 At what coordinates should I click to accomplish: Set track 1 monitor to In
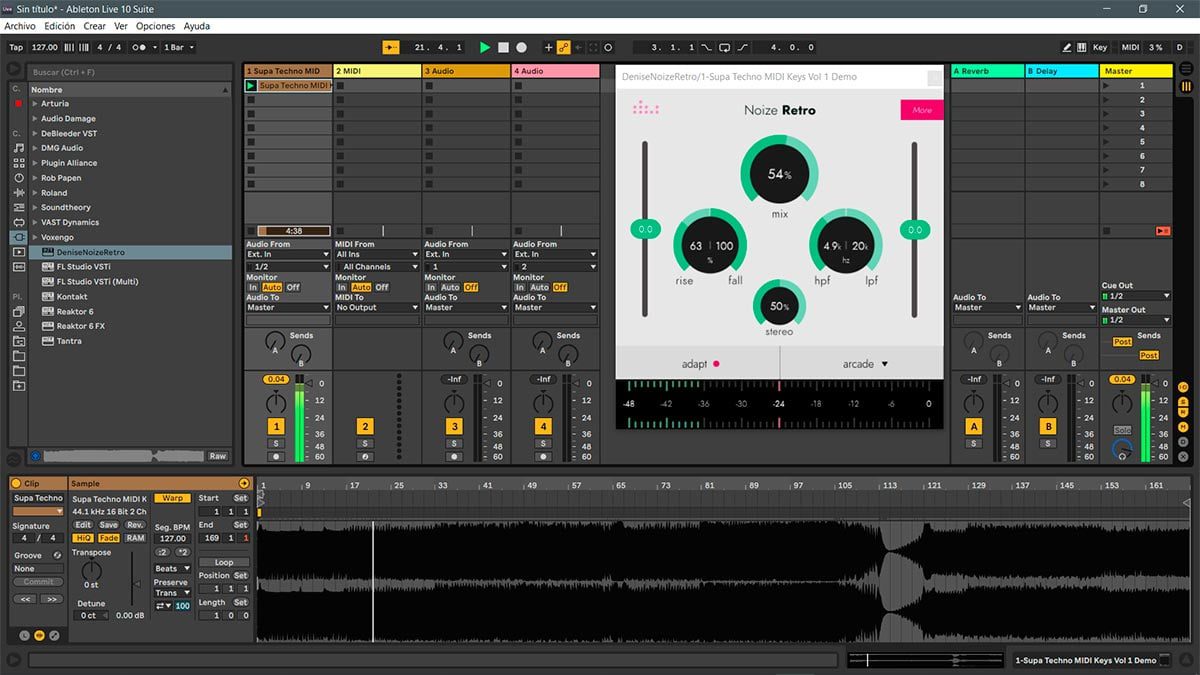[253, 287]
